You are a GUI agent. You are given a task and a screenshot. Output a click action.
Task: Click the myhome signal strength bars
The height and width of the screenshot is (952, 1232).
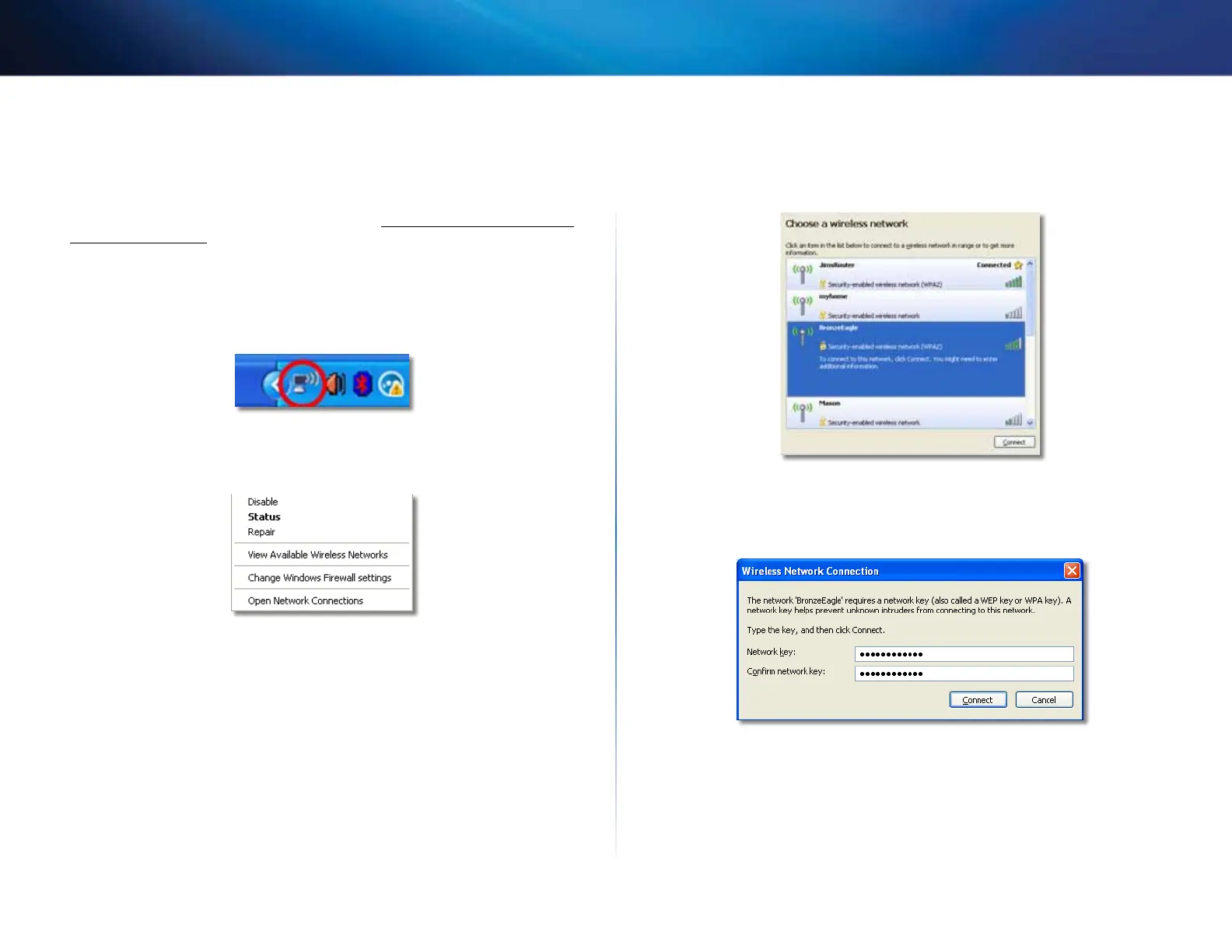pos(1013,313)
